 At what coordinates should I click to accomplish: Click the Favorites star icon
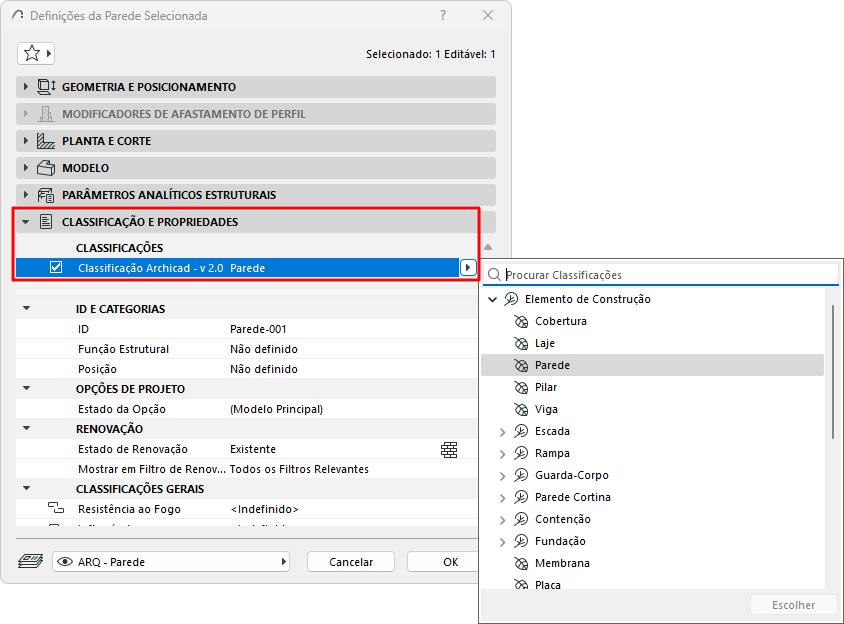point(32,53)
